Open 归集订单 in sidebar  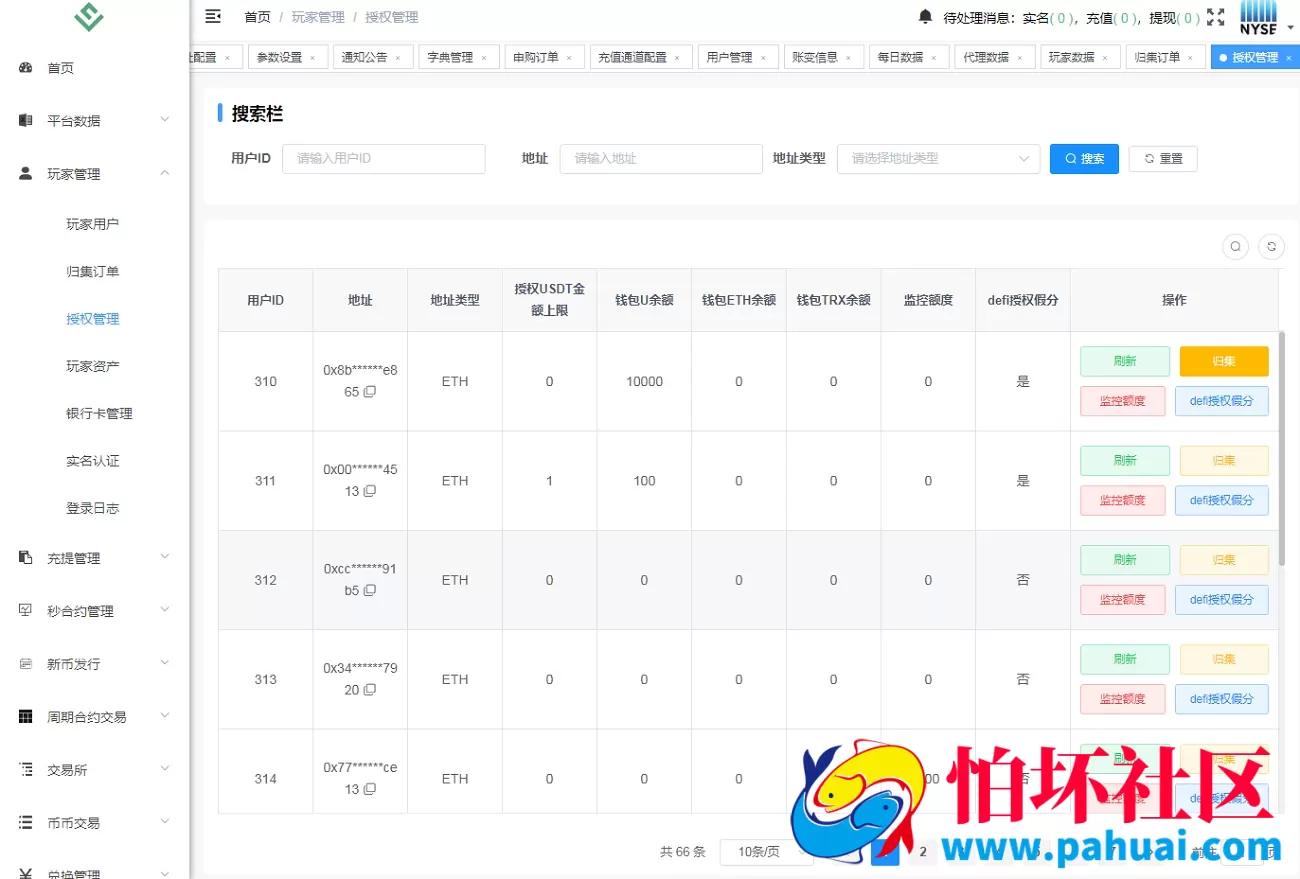[94, 271]
